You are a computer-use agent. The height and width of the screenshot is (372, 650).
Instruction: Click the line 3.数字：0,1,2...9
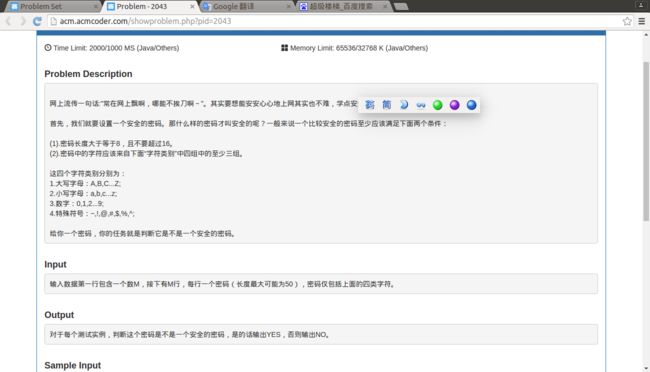point(77,204)
